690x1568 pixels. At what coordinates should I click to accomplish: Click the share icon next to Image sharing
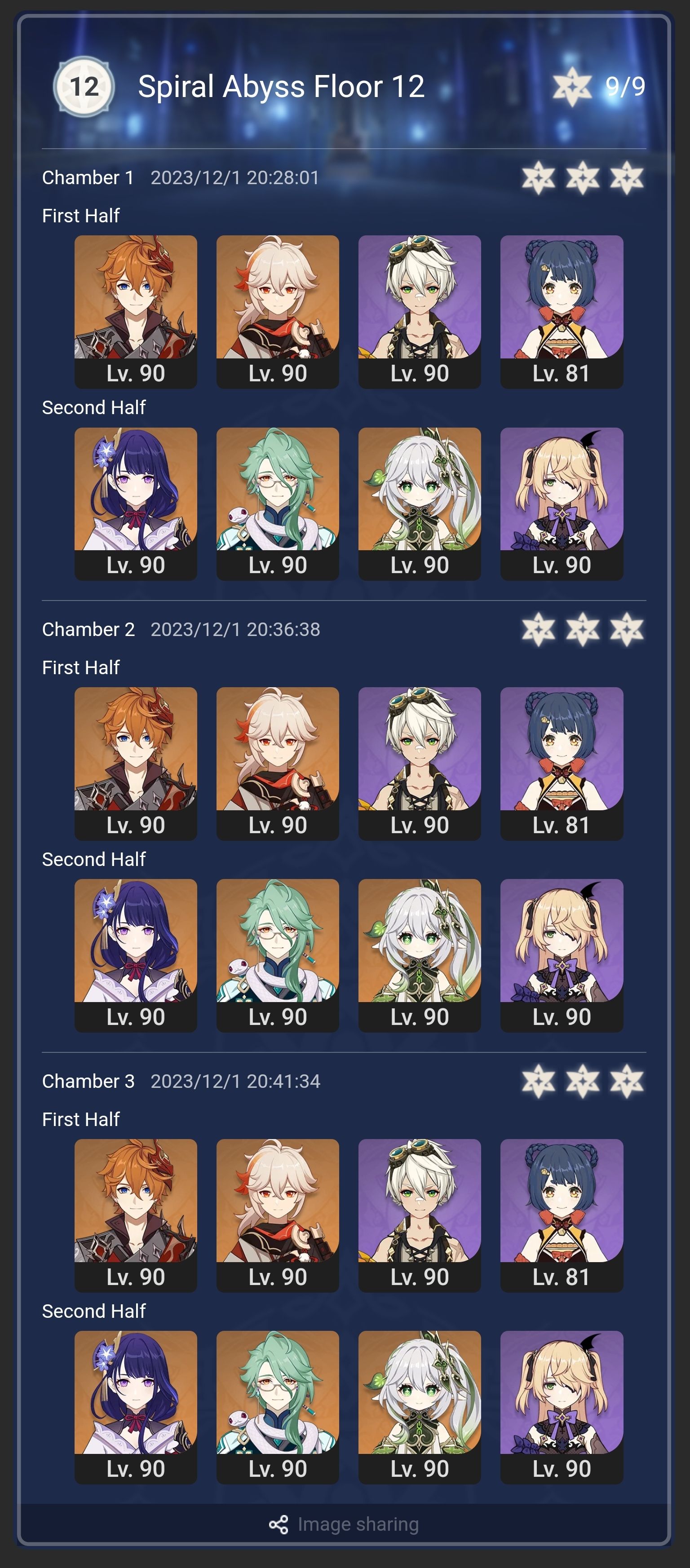[x=279, y=1524]
